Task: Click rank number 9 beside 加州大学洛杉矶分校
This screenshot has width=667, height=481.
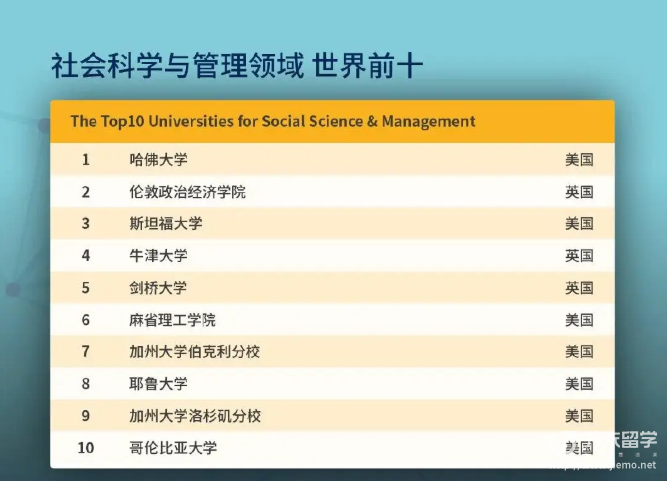Action: (x=86, y=416)
